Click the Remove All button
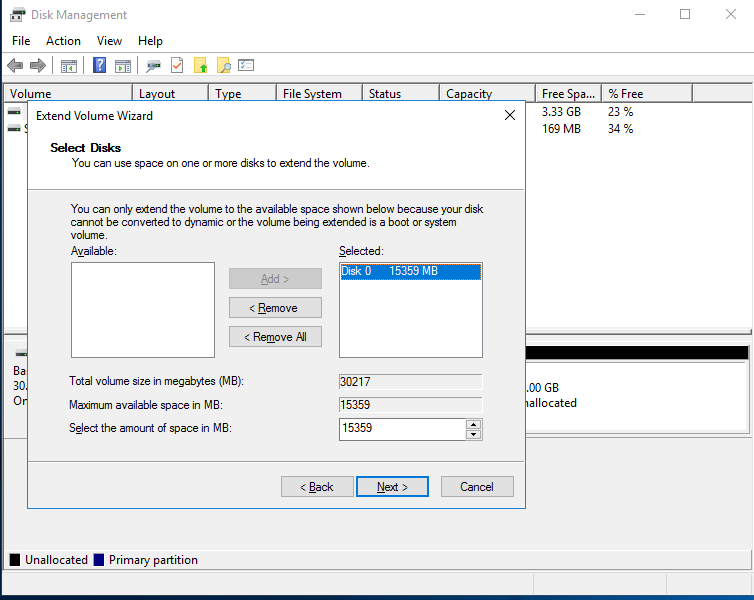 [275, 337]
